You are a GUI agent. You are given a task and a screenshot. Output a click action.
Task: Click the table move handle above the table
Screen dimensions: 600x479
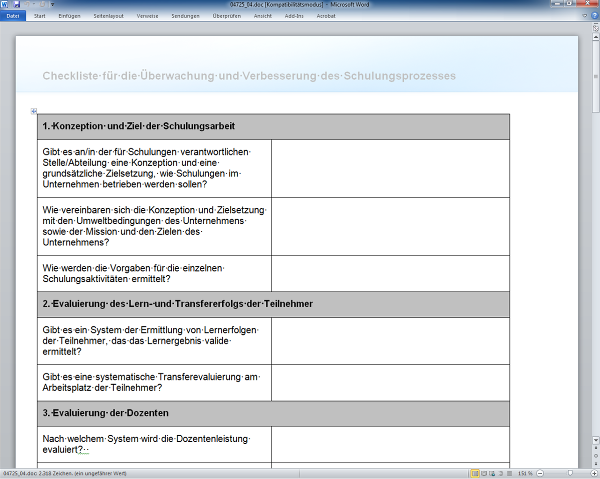point(33,111)
